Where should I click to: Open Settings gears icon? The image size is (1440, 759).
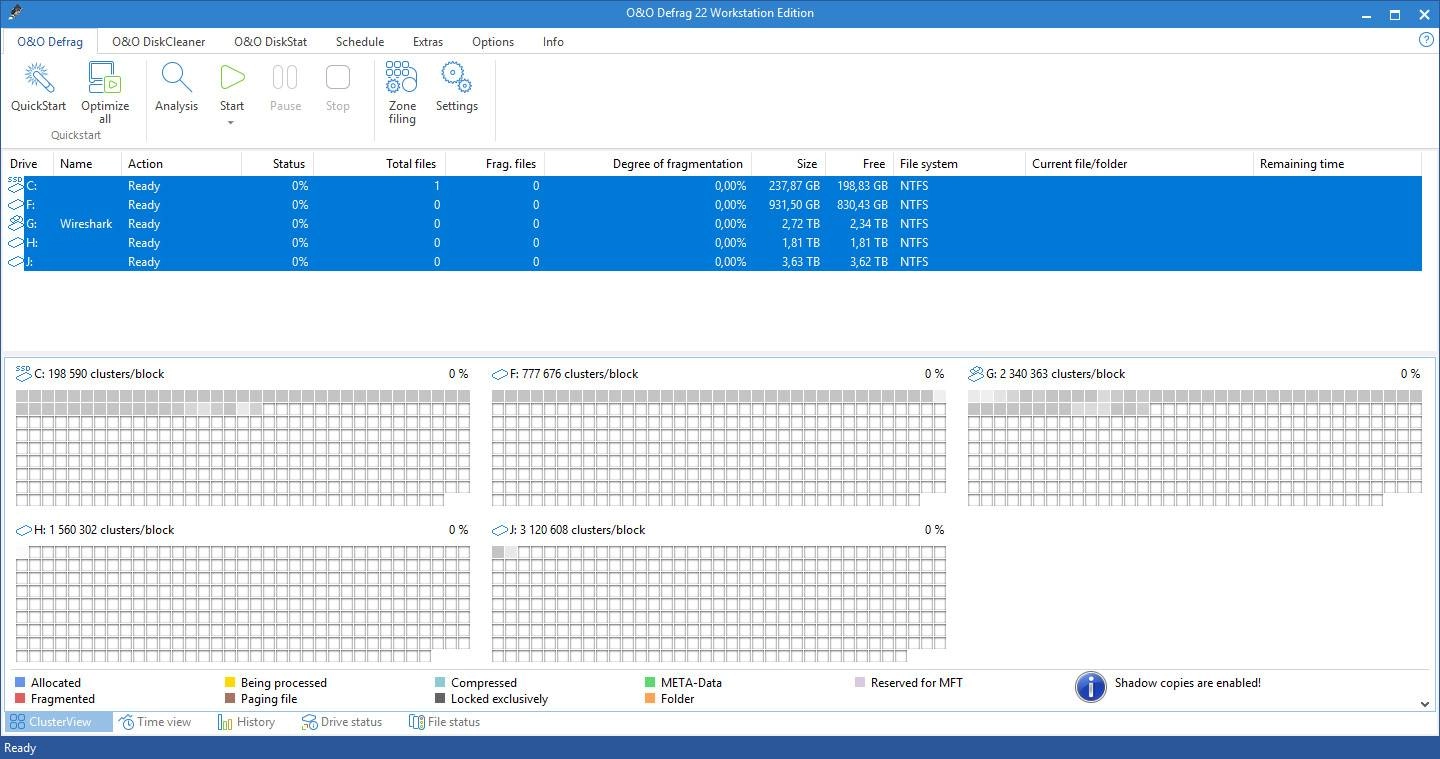[x=456, y=77]
